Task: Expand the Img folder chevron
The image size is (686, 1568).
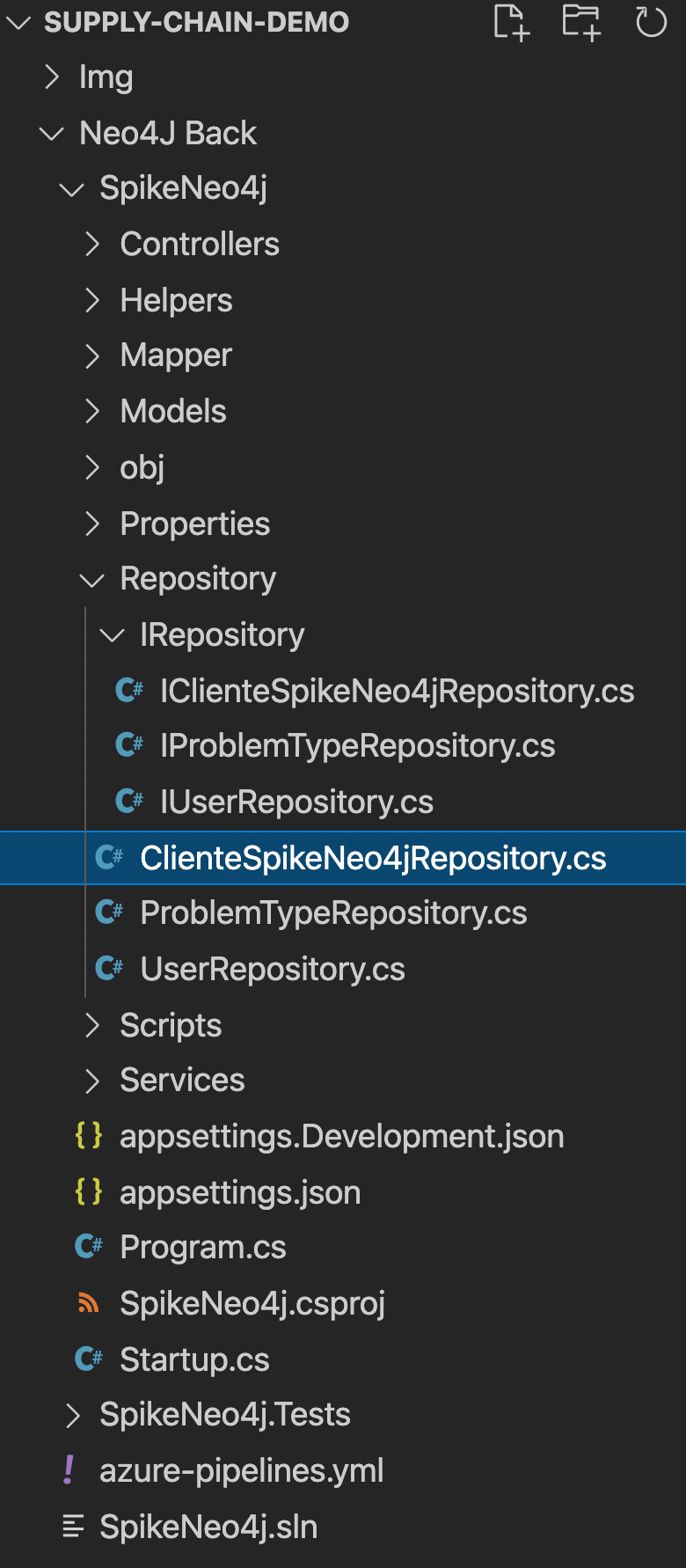Action: coord(52,77)
